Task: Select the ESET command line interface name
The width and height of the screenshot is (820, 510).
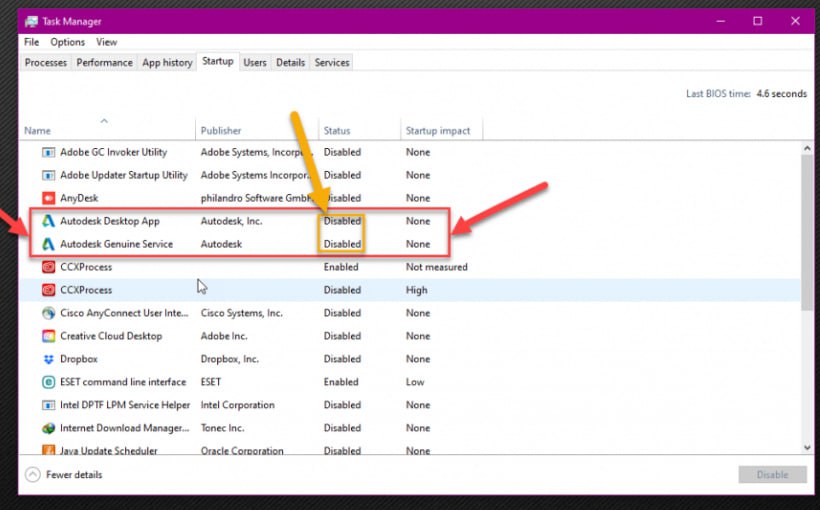Action: point(123,382)
